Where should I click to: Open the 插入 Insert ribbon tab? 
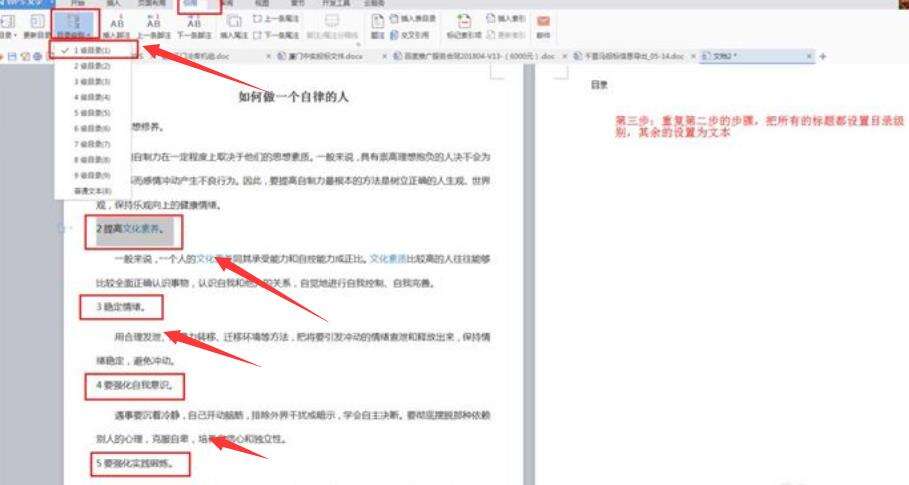coord(114,3)
